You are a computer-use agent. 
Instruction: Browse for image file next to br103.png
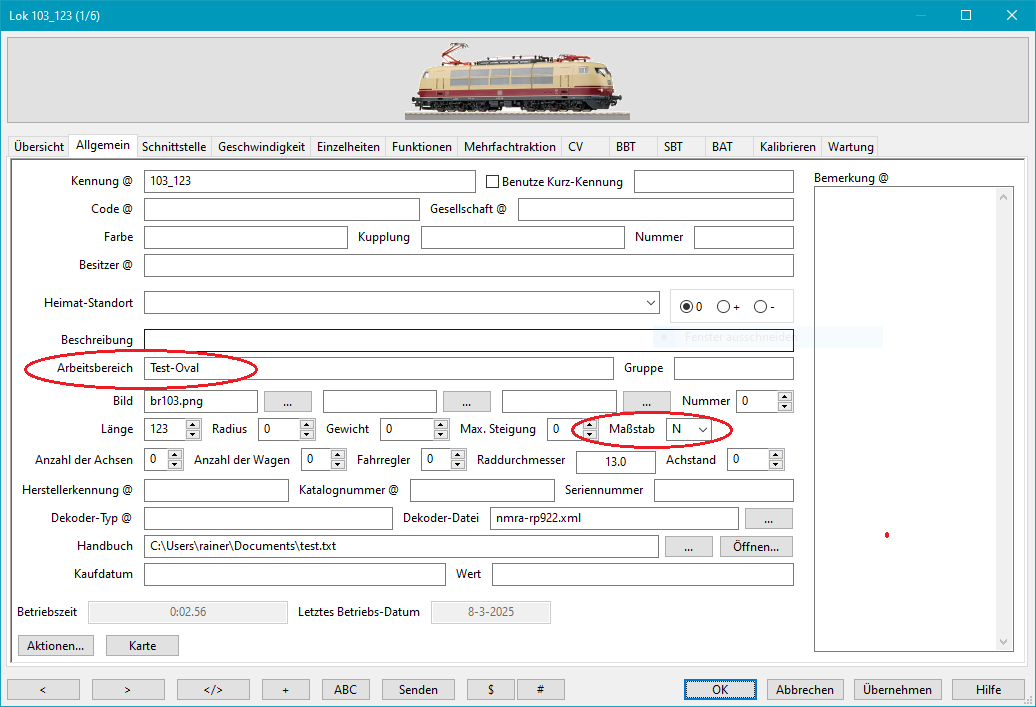click(x=287, y=401)
